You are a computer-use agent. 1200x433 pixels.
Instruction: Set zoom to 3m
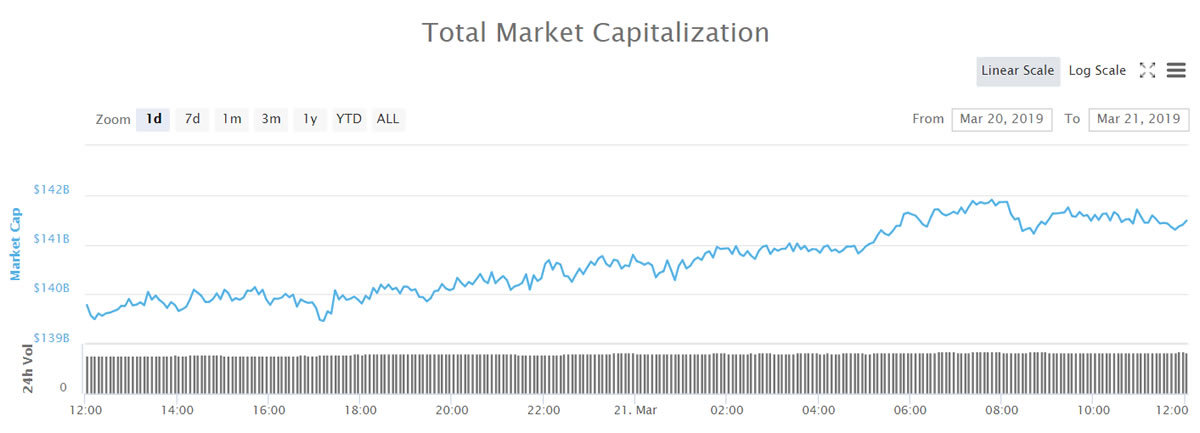pos(270,120)
